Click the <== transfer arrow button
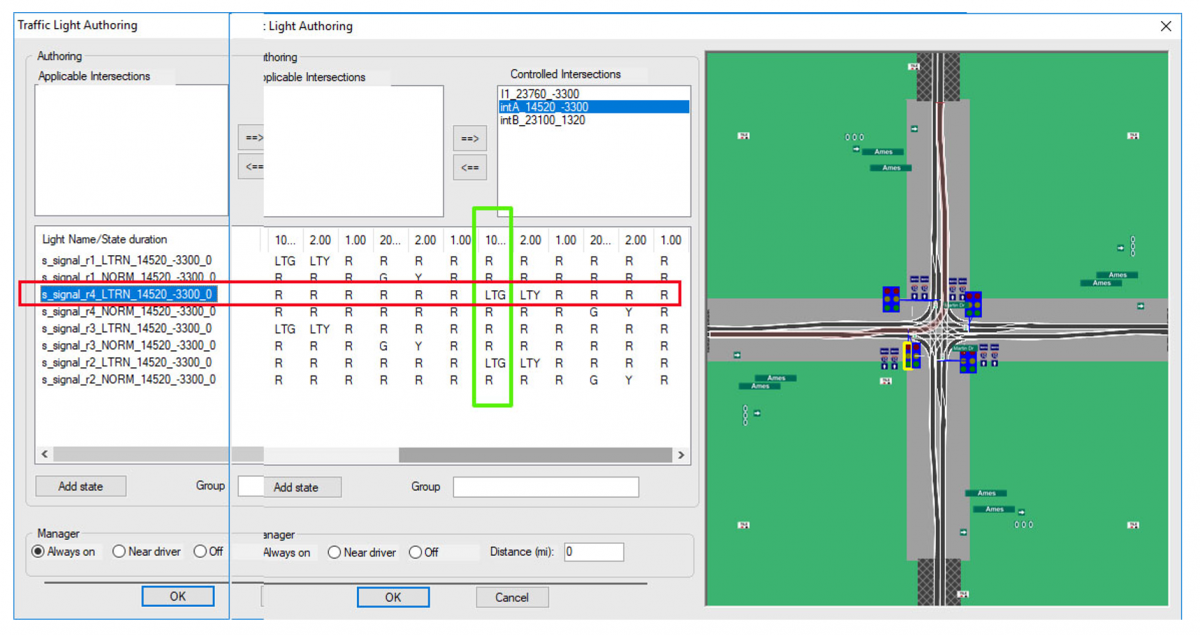Screen dimensions: 1200x635 (x=470, y=167)
